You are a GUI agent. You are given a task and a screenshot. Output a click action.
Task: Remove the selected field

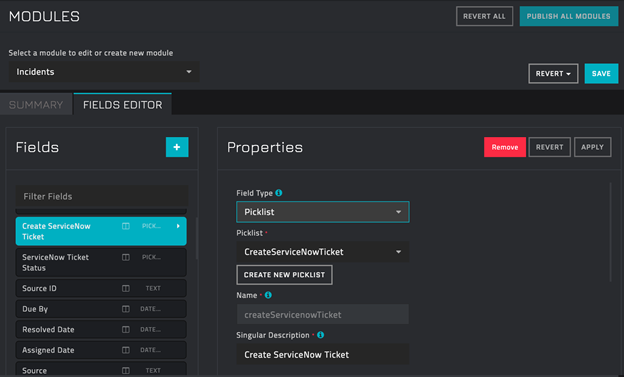pos(505,147)
